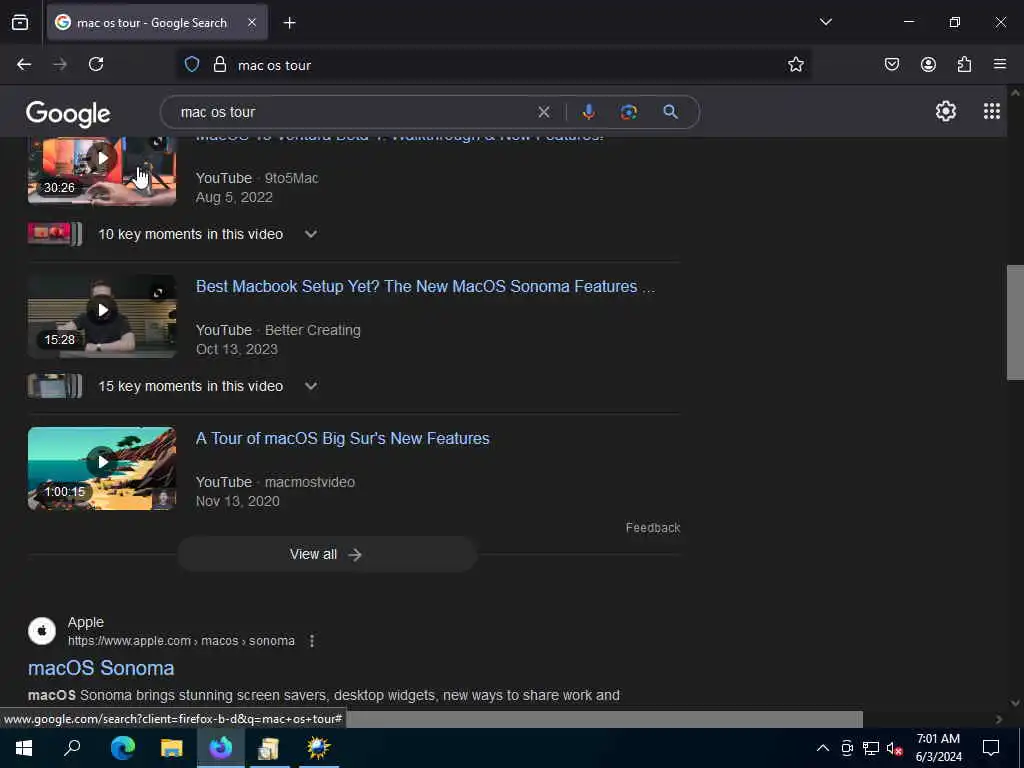
Task: Open more options for Apple result
Action: coord(312,641)
